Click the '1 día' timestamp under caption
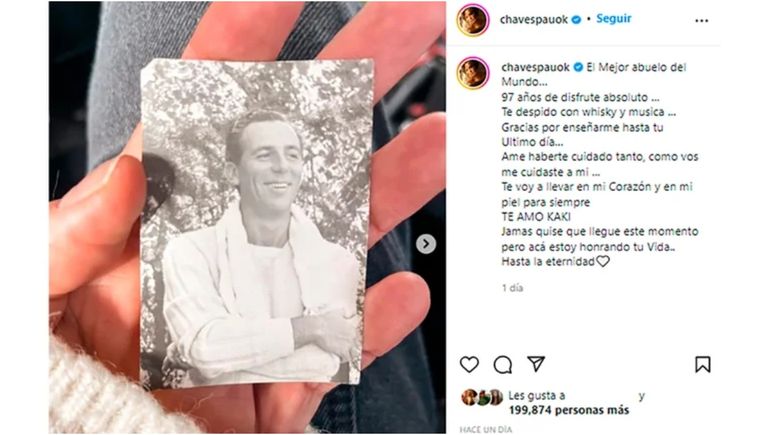 point(512,288)
